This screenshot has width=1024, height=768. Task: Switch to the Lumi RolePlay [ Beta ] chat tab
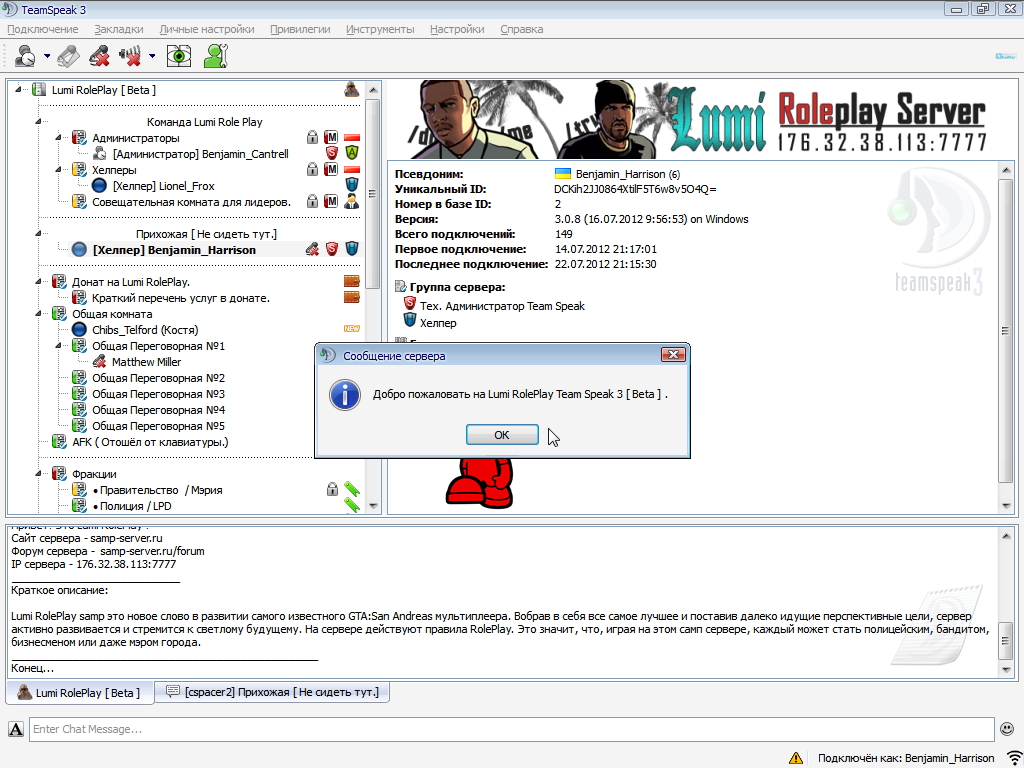click(x=80, y=692)
